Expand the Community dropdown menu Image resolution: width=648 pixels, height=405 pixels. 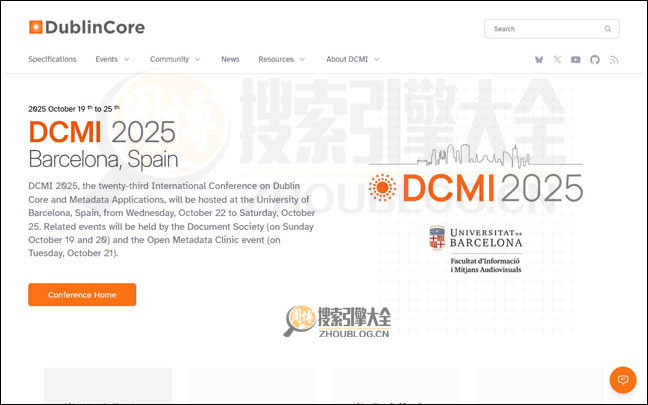point(175,59)
